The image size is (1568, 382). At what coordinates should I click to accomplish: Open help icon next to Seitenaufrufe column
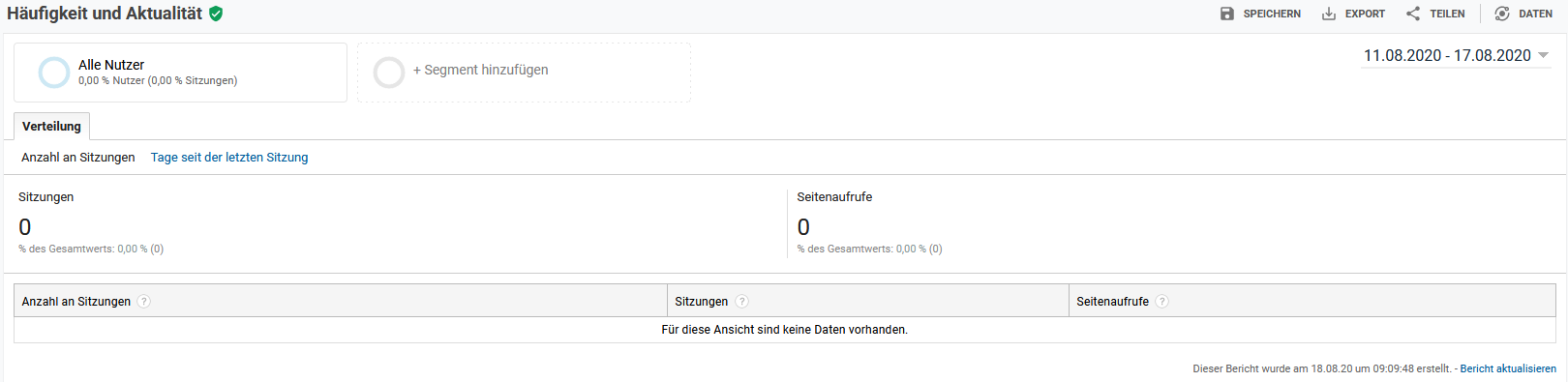tap(1162, 301)
